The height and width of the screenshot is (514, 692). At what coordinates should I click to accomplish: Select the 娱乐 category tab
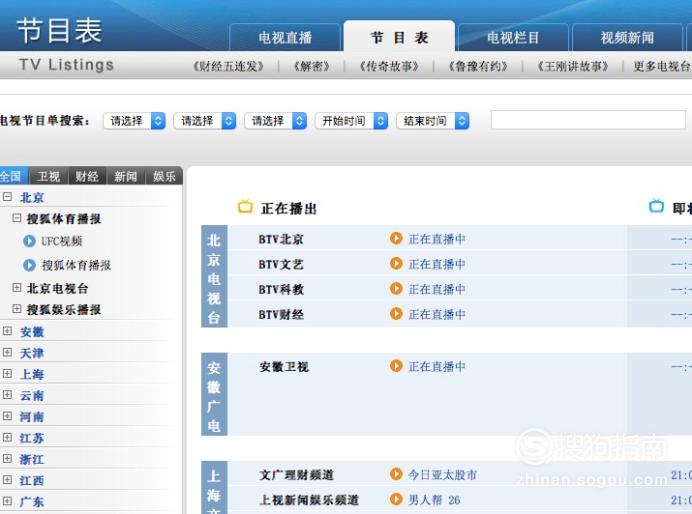(x=164, y=176)
